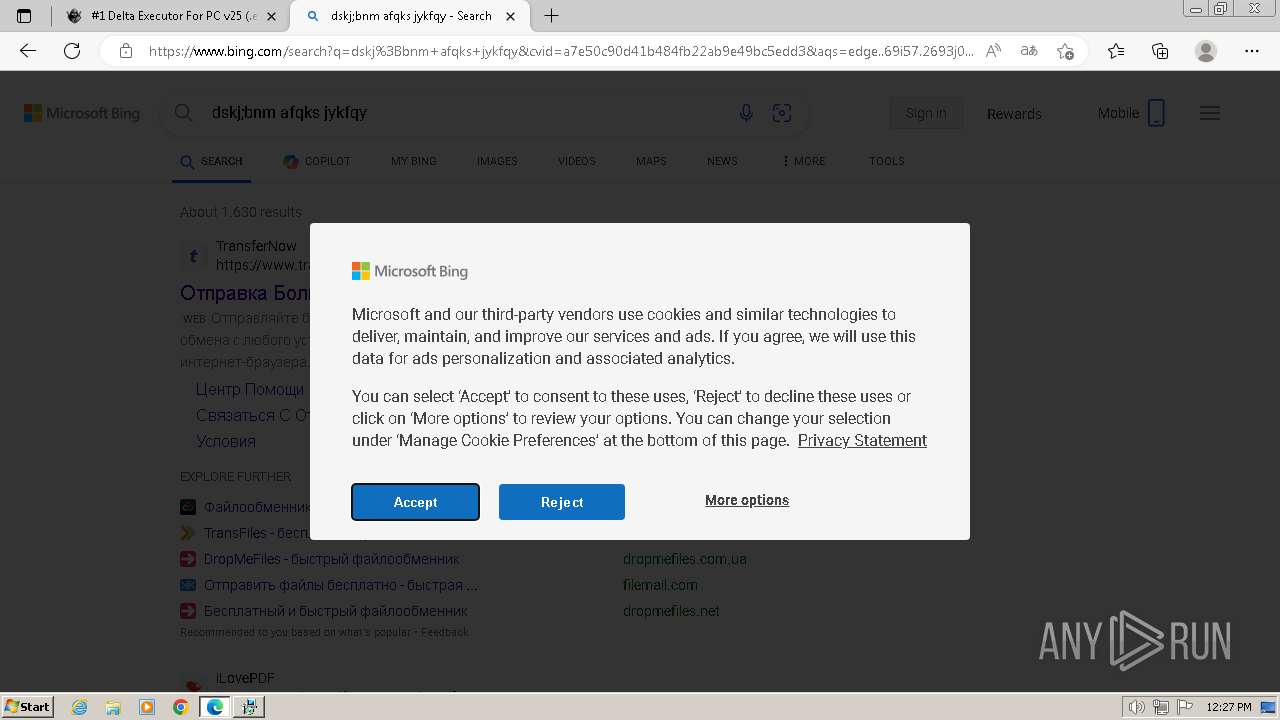
Task: Launch Internet Explorer from taskbar
Action: pyautogui.click(x=79, y=707)
